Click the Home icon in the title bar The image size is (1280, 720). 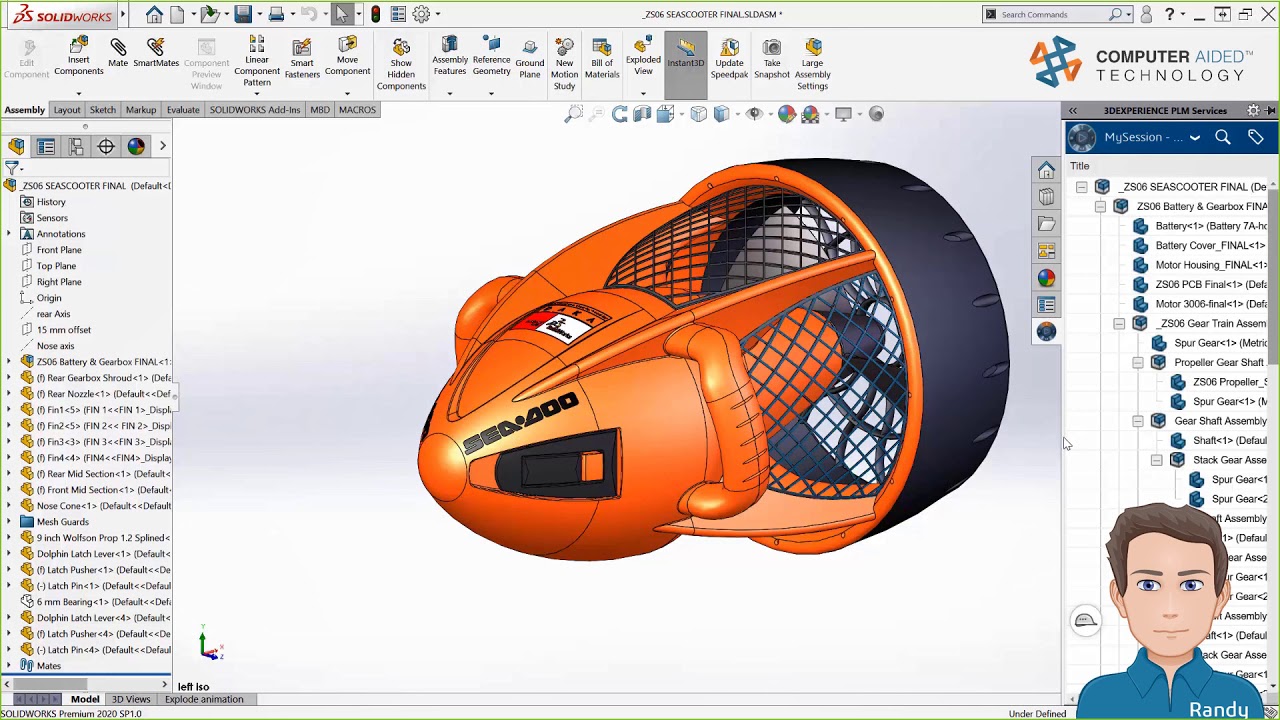(x=153, y=14)
